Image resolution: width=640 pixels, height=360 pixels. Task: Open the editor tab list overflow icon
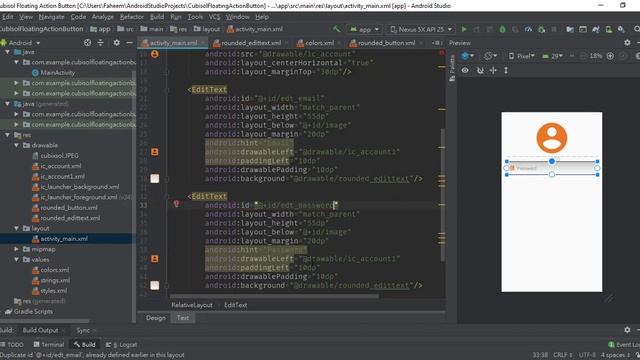[x=436, y=43]
